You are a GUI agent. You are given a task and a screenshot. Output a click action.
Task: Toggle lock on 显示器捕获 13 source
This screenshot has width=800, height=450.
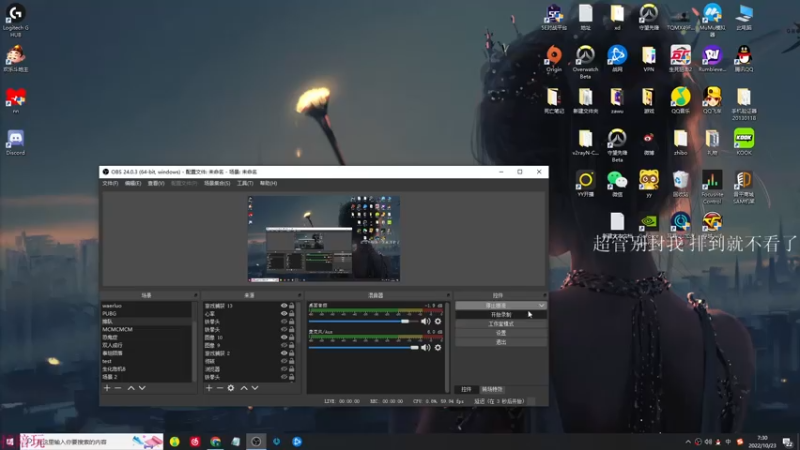coord(292,306)
